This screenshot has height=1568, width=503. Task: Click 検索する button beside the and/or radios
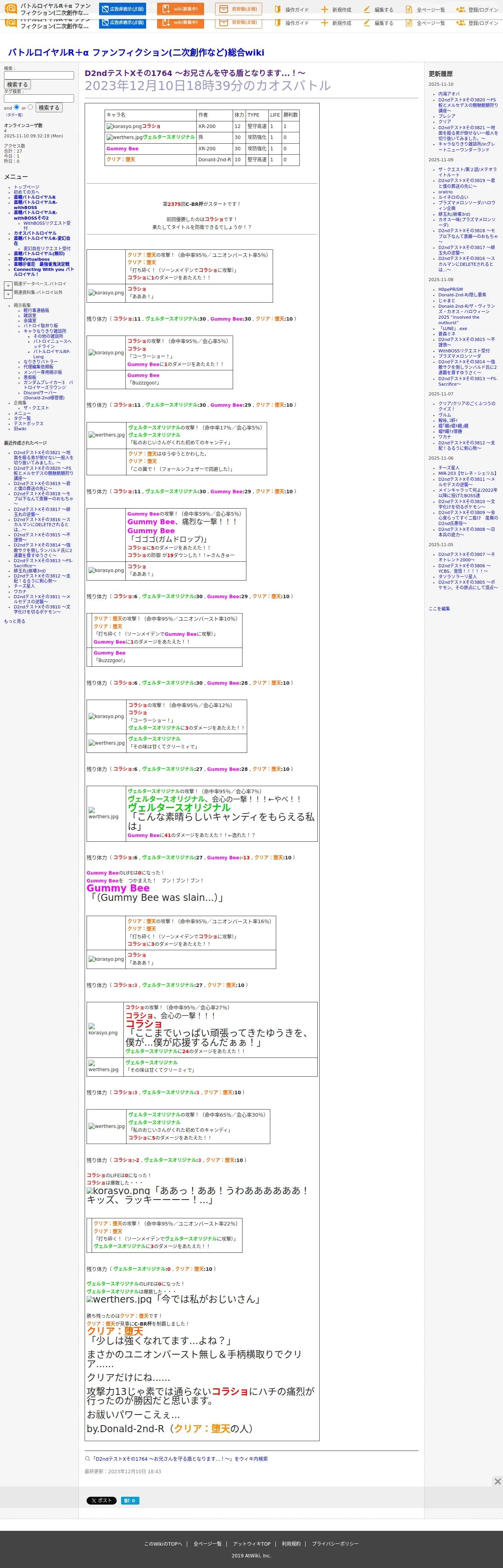point(49,108)
